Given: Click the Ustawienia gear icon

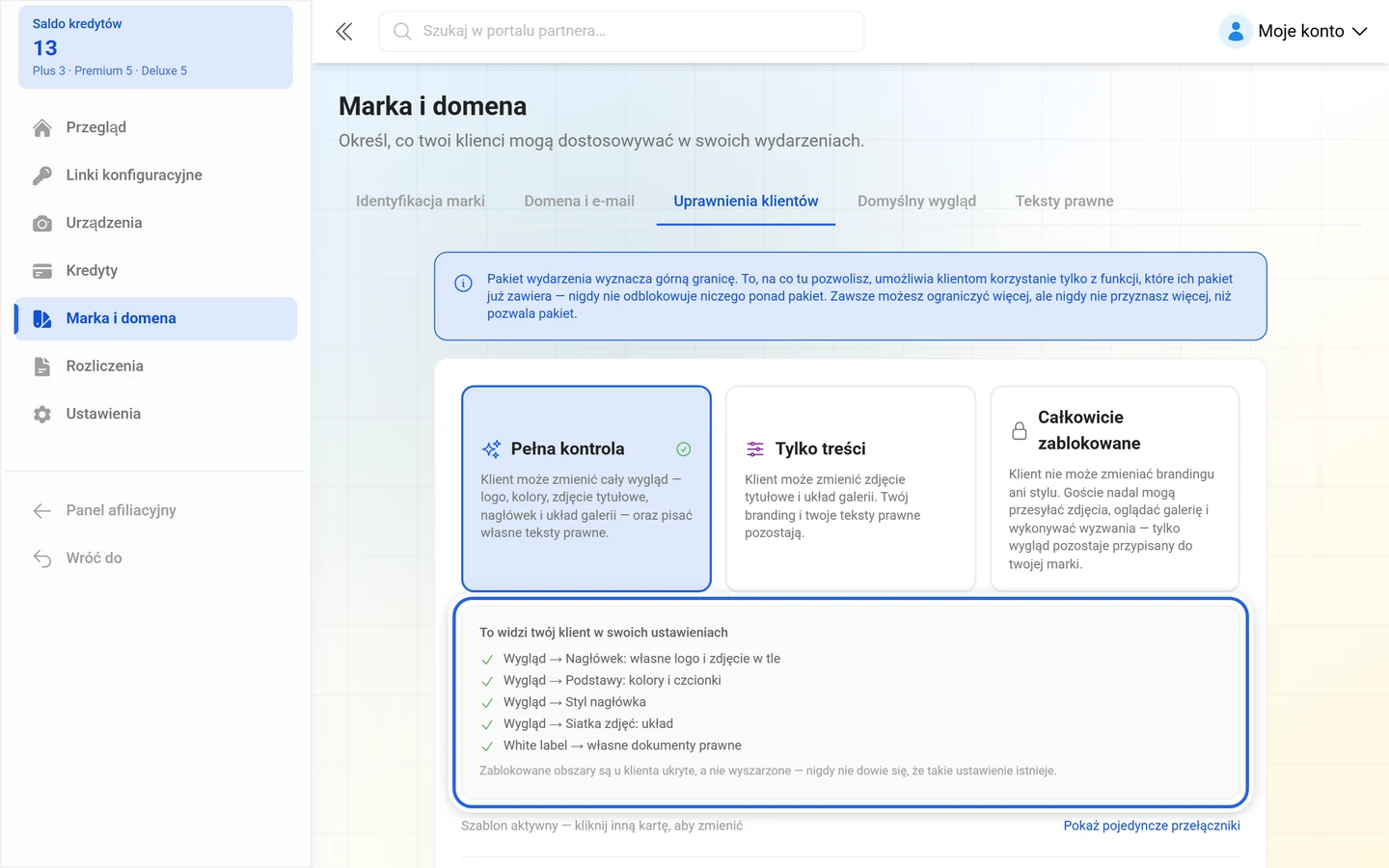Looking at the screenshot, I should click(42, 415).
